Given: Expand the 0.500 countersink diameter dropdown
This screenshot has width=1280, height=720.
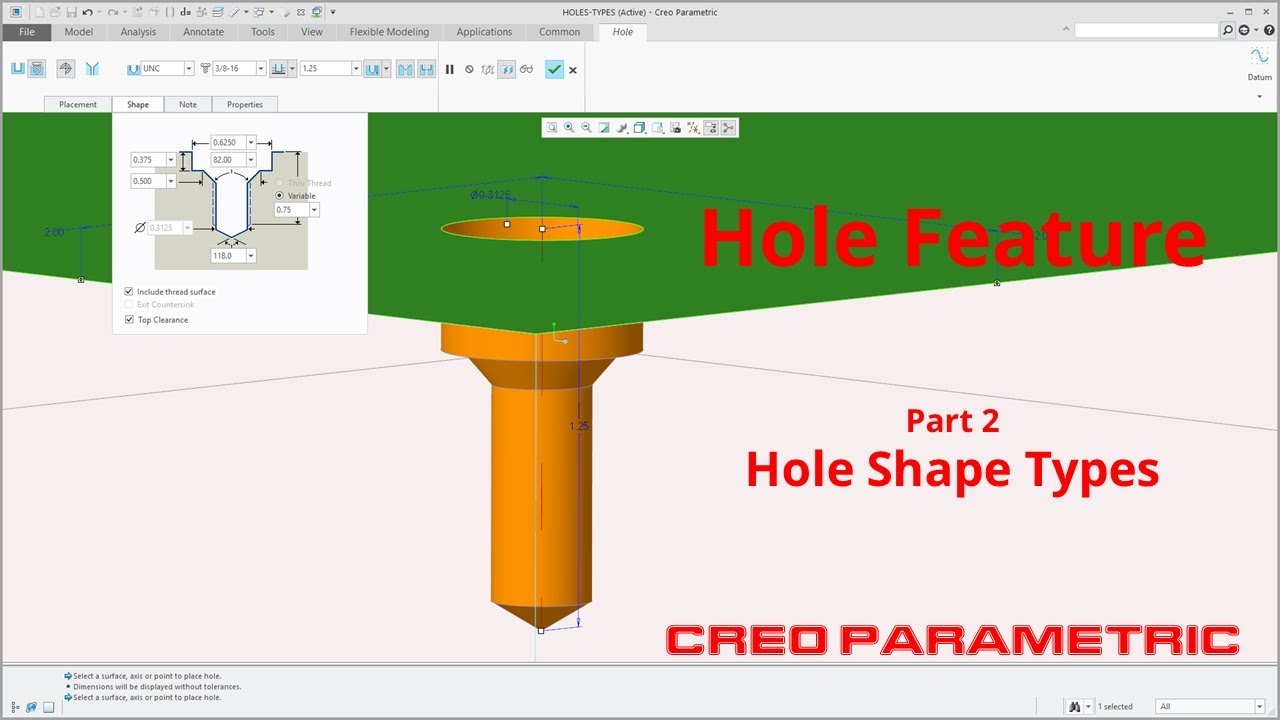Looking at the screenshot, I should tap(171, 181).
